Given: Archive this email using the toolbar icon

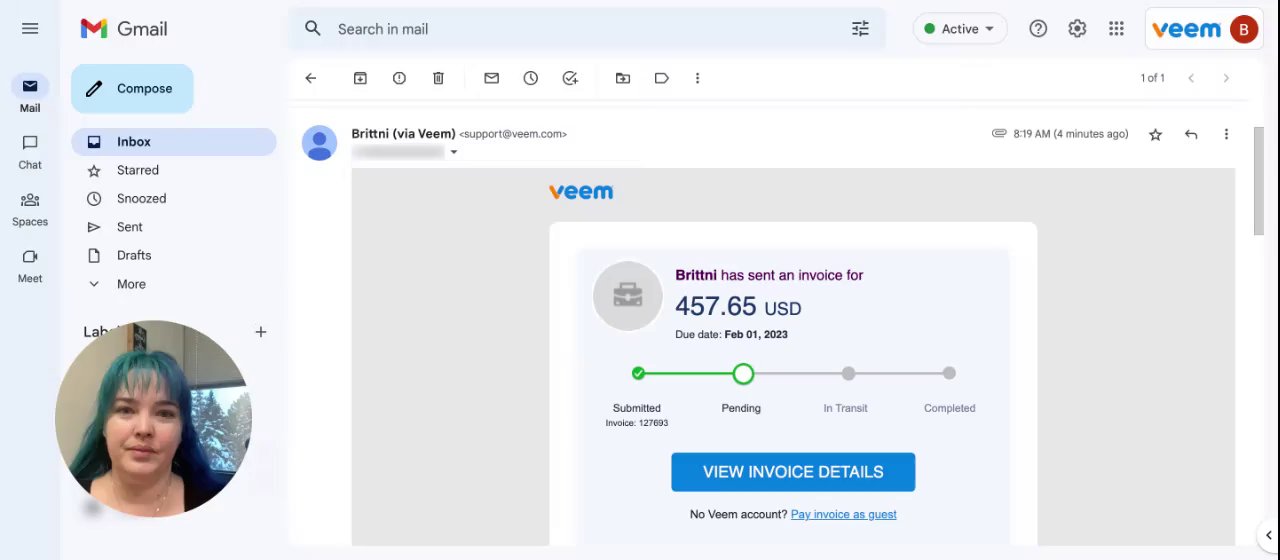Looking at the screenshot, I should pyautogui.click(x=360, y=78).
